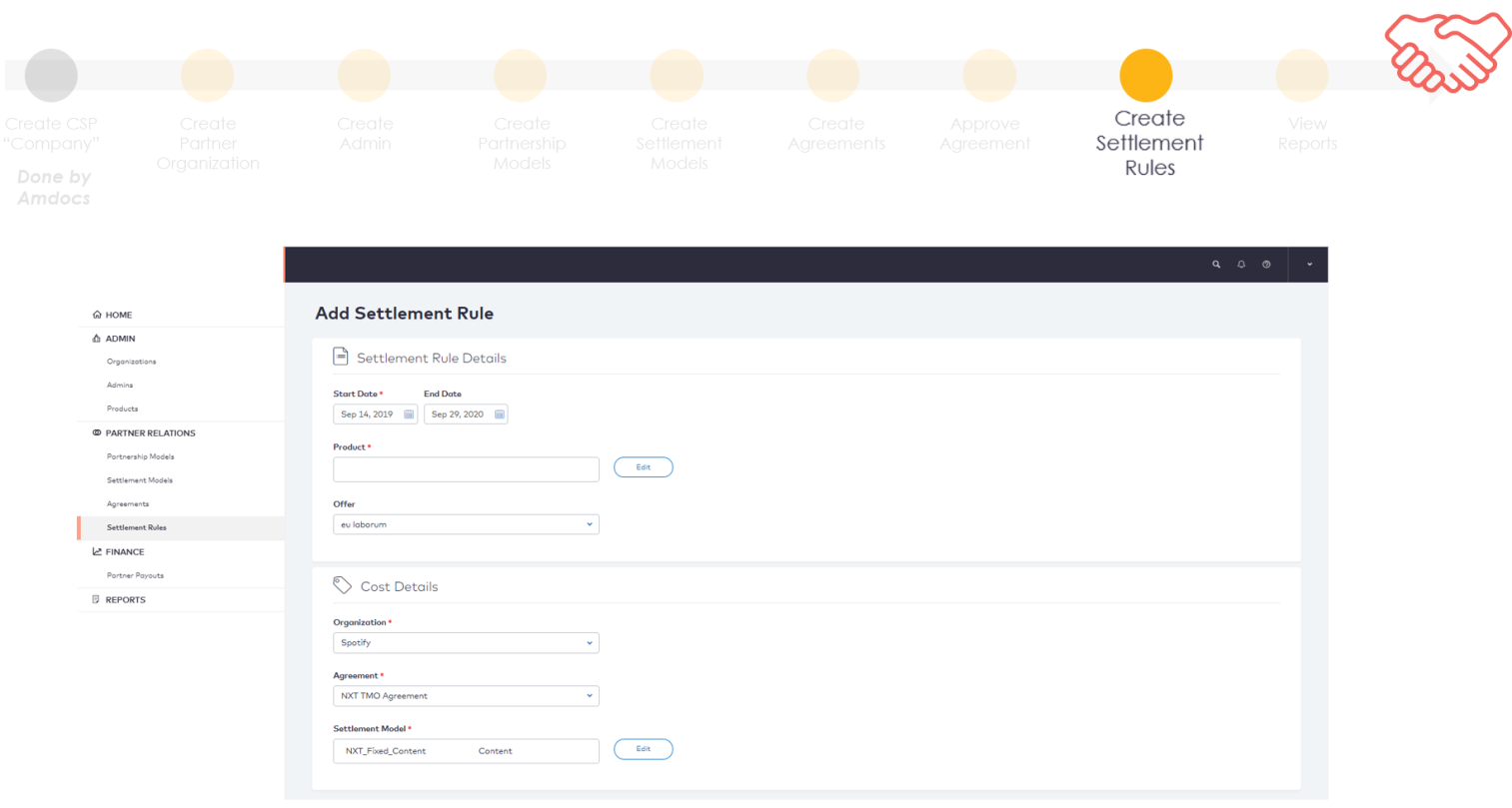Screen dimensions: 1512x808
Task: Click the Home icon in the sidebar
Action: click(97, 315)
